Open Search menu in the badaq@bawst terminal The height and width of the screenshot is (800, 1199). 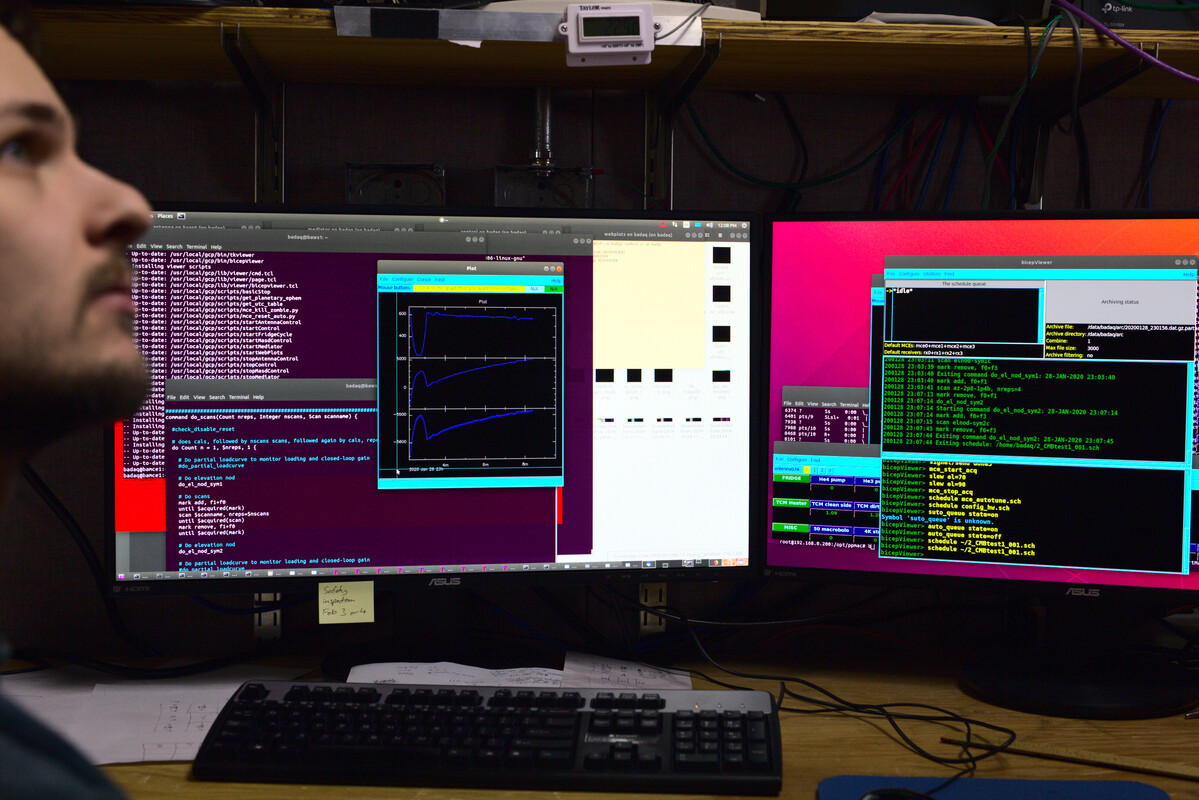coord(174,246)
